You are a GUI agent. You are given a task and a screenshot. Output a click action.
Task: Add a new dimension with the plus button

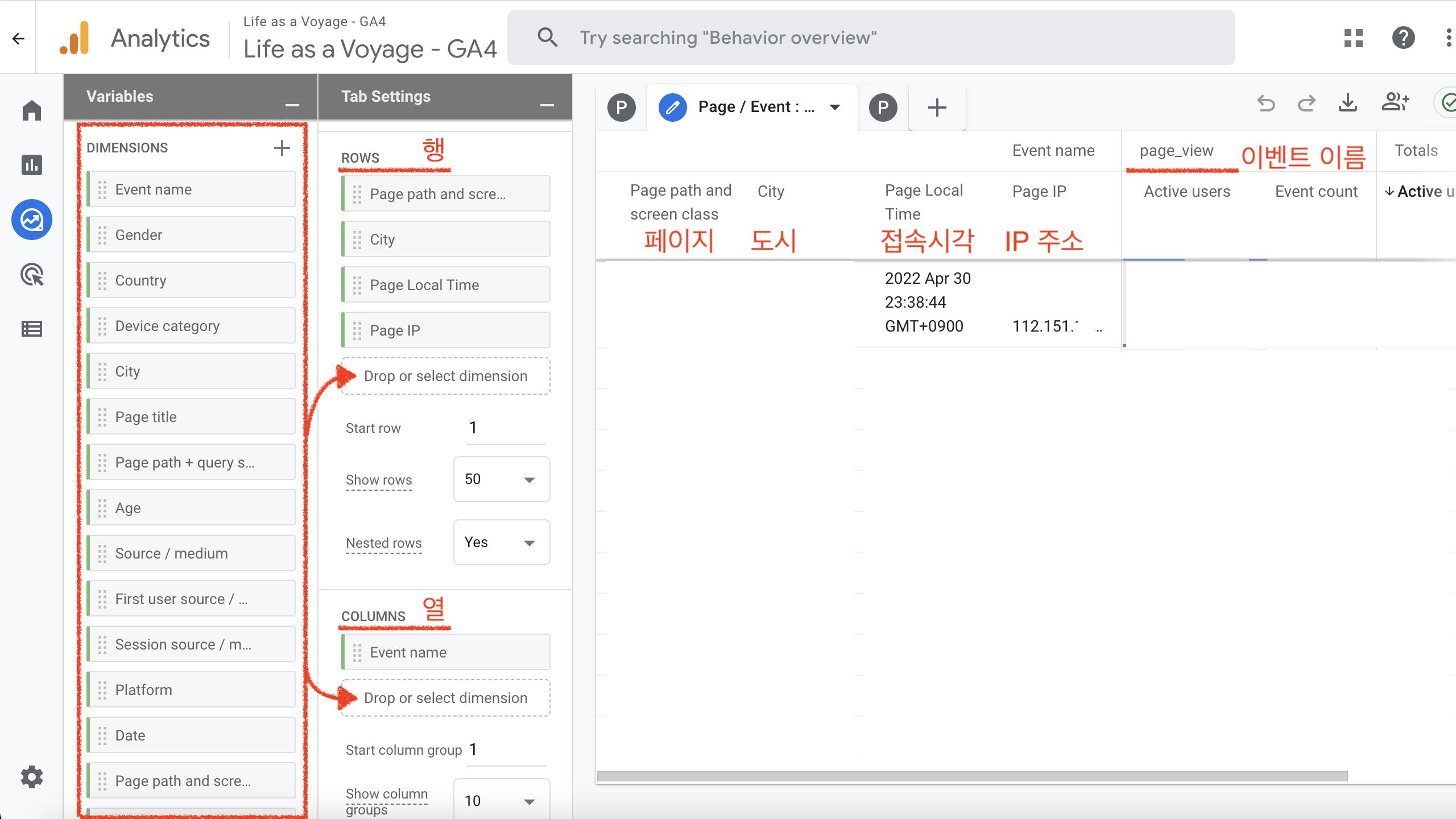point(282,147)
